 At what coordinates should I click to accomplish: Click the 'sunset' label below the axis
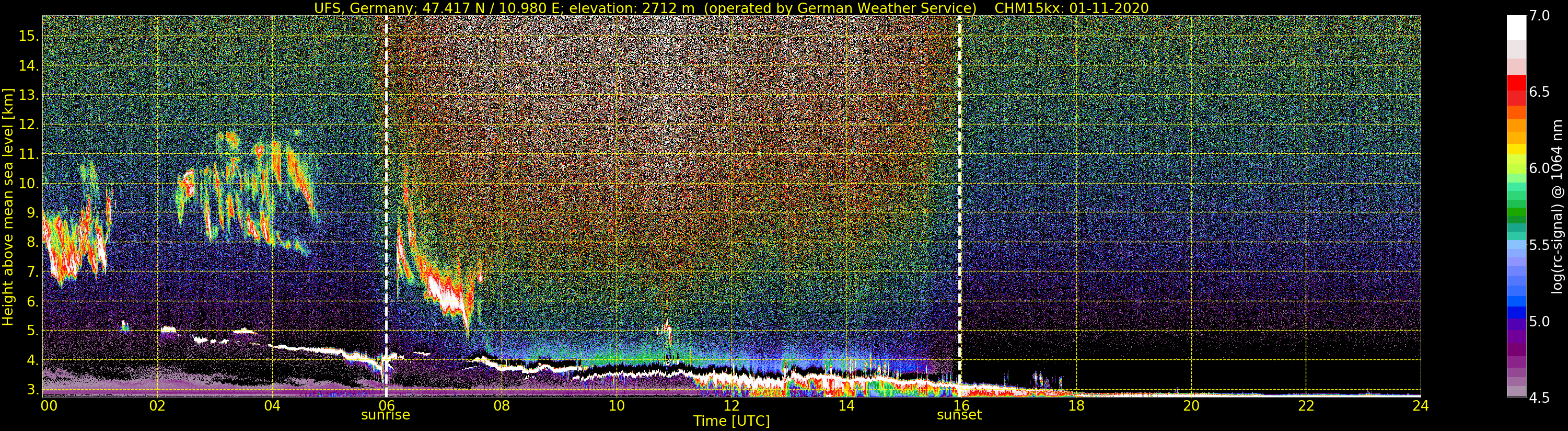click(x=959, y=415)
